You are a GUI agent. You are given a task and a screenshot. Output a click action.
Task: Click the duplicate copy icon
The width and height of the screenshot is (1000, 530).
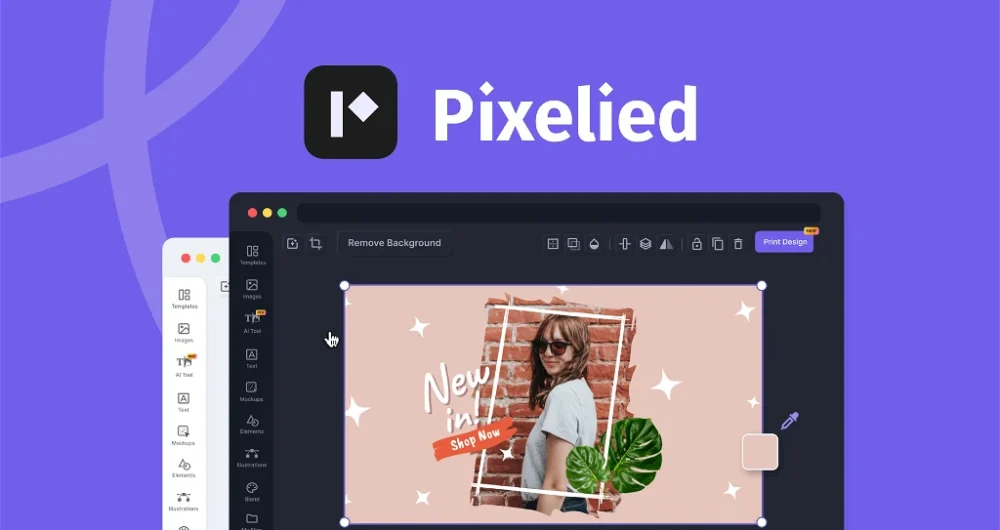[x=717, y=244]
